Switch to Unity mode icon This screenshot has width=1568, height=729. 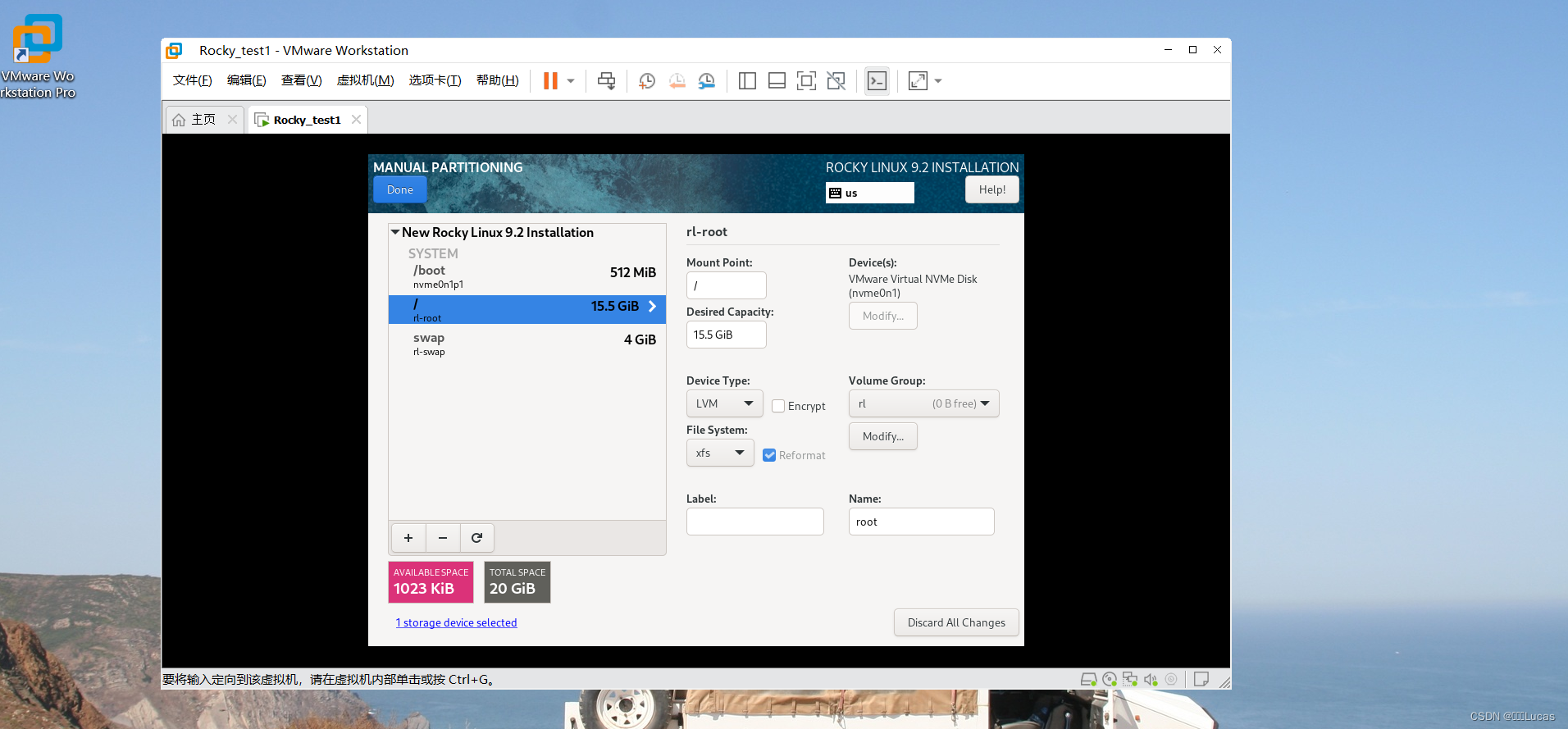click(836, 80)
